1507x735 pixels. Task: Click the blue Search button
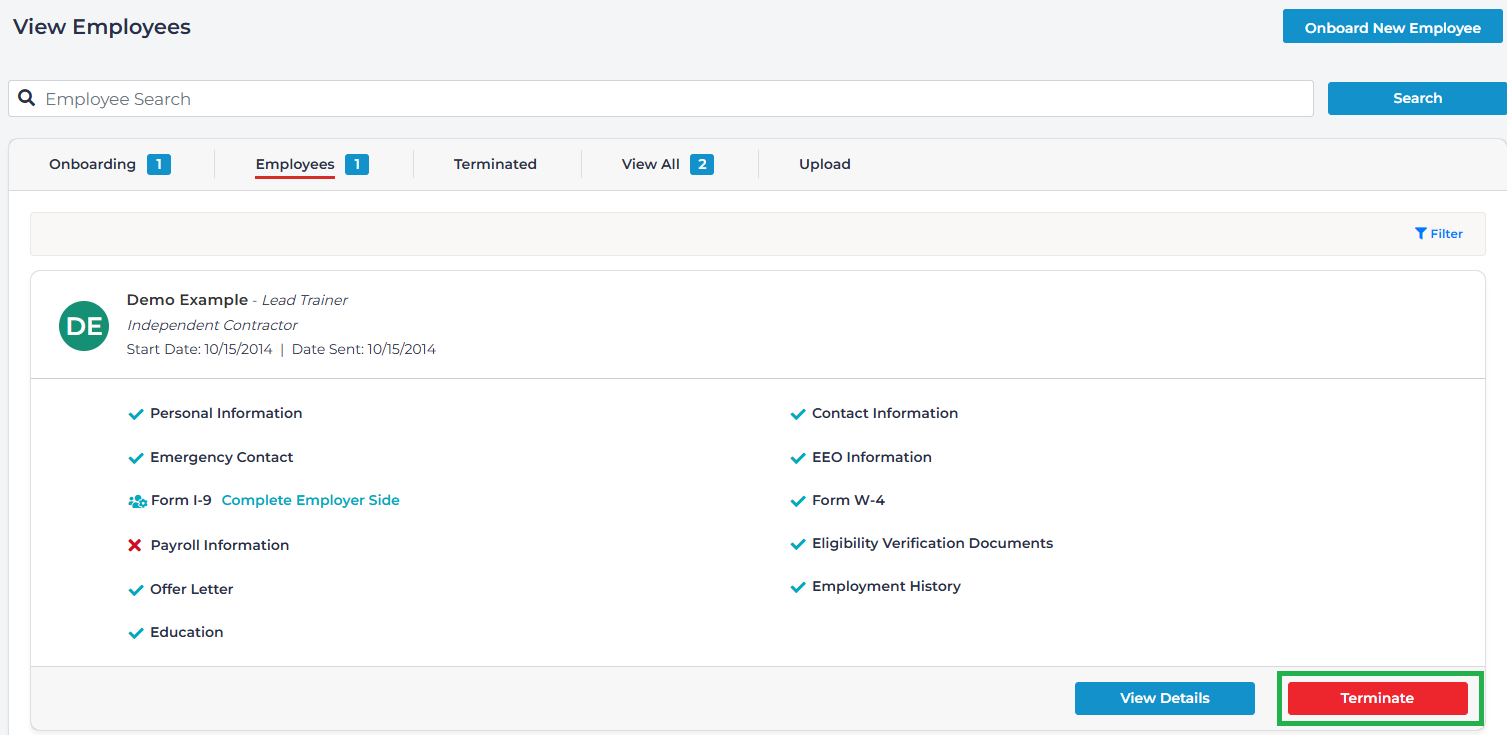point(1416,98)
